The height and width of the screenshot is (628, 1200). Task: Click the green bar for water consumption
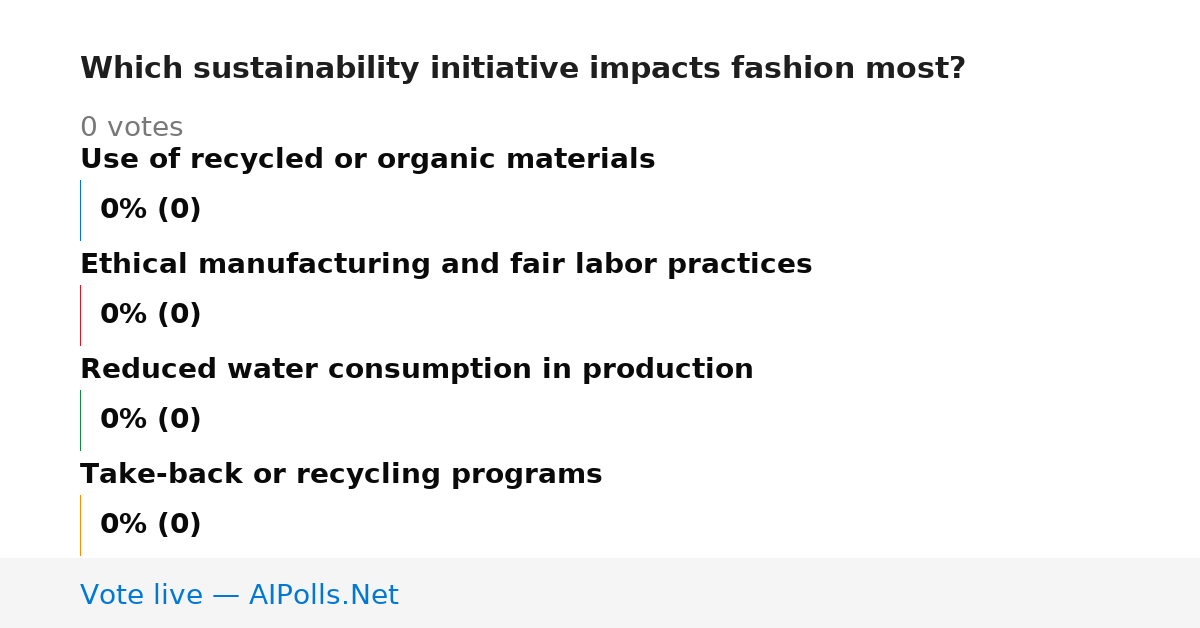tap(80, 420)
